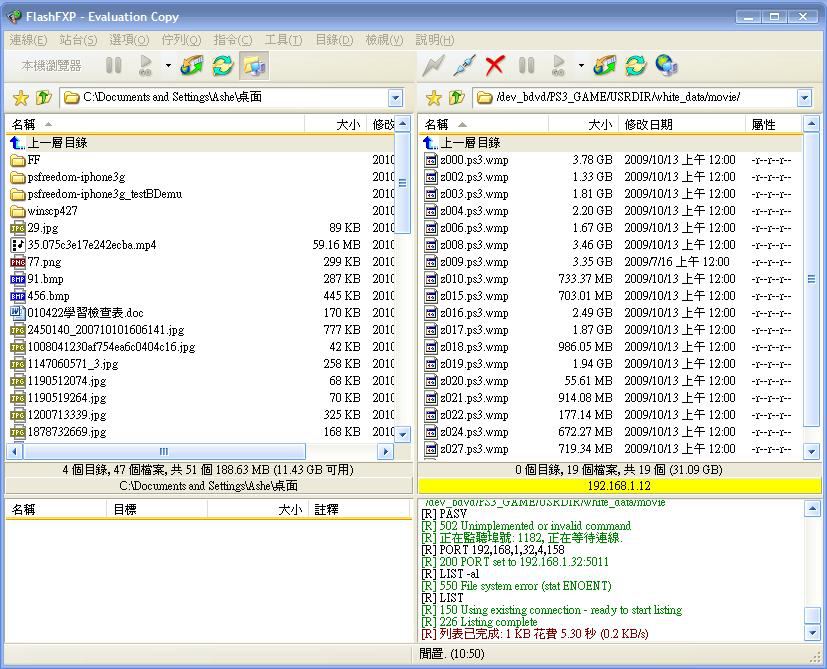This screenshot has height=669, width=827.
Task: Click the remote list vertical scrollbar thumb
Action: tap(811, 279)
